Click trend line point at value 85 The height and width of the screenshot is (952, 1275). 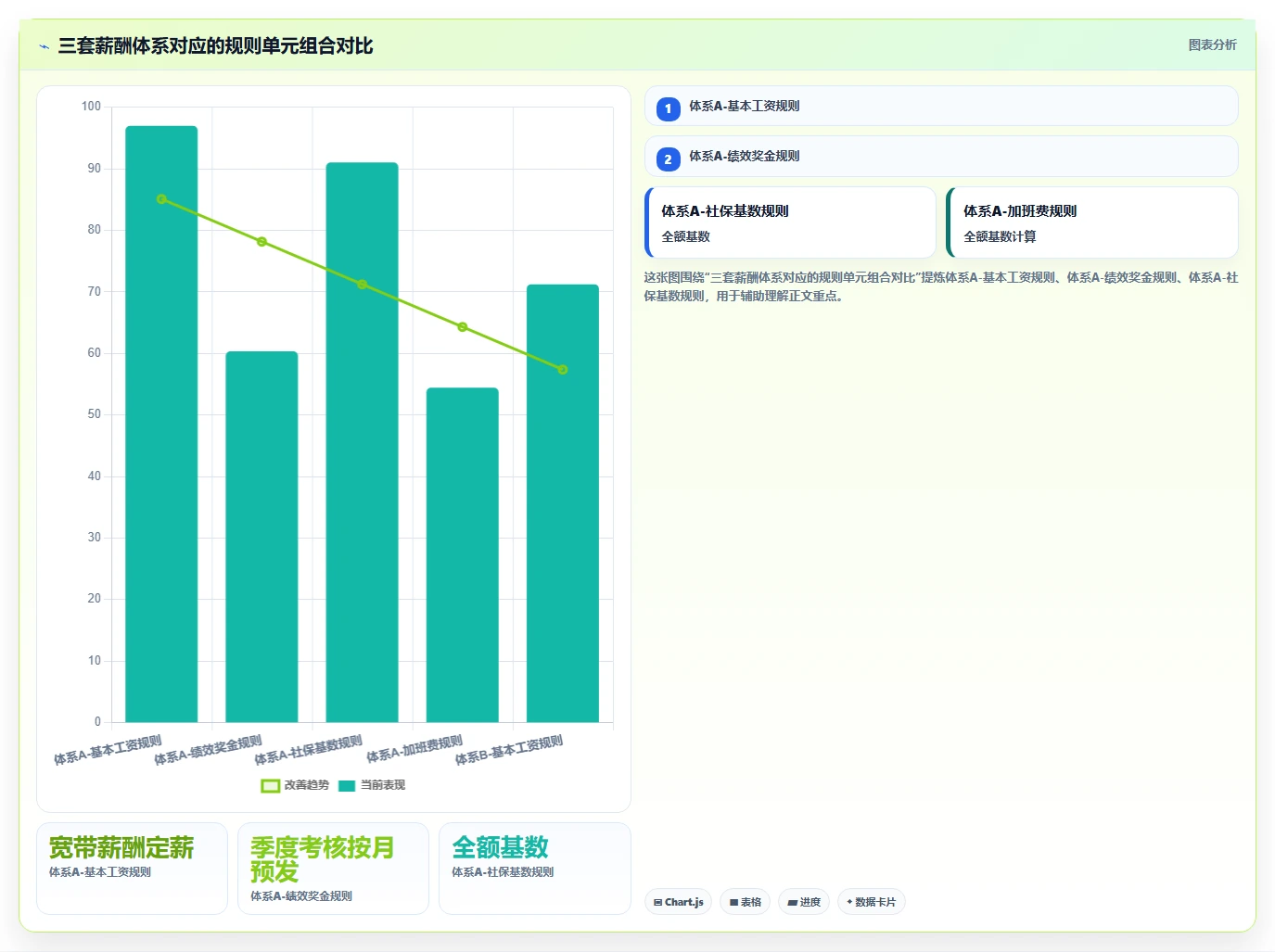point(161,199)
